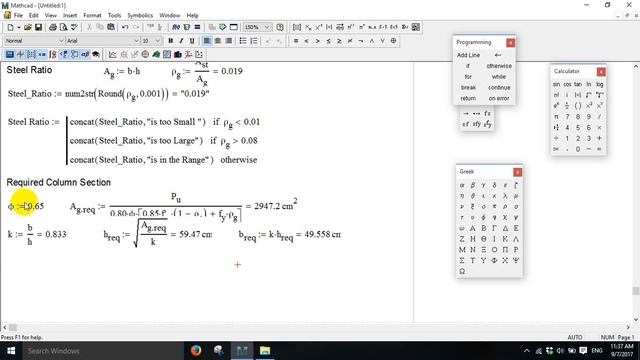640x360 pixels.
Task: Open a file with the Open folder icon
Action: pyautogui.click(x=27, y=27)
